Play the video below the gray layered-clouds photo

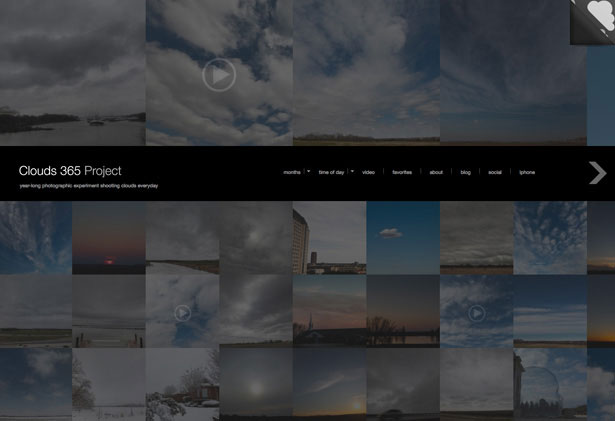pos(477,313)
